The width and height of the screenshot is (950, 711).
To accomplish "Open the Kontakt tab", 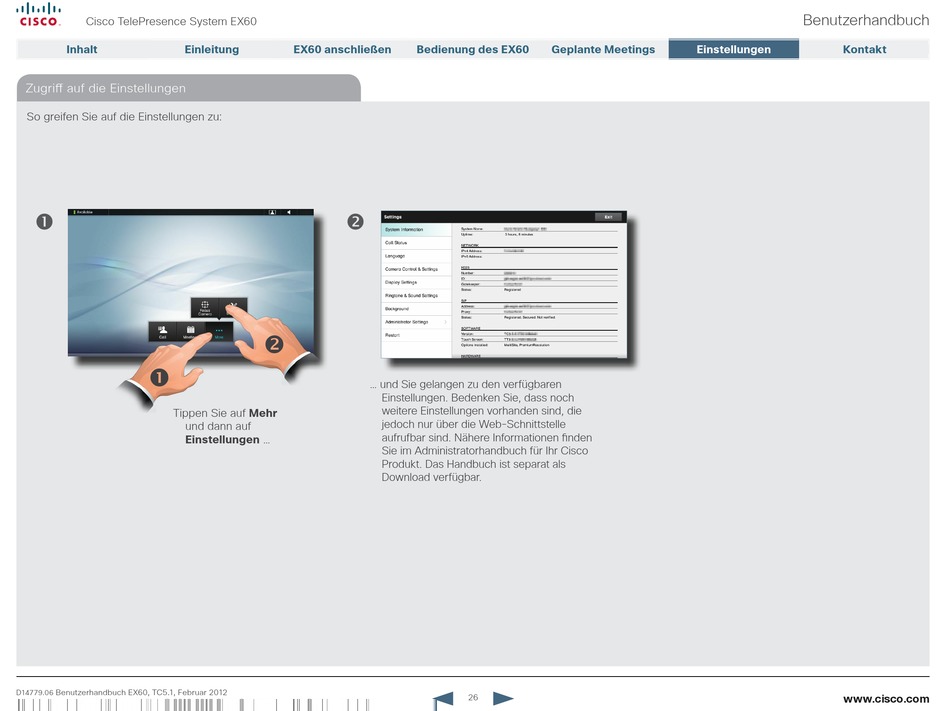I will [x=864, y=50].
